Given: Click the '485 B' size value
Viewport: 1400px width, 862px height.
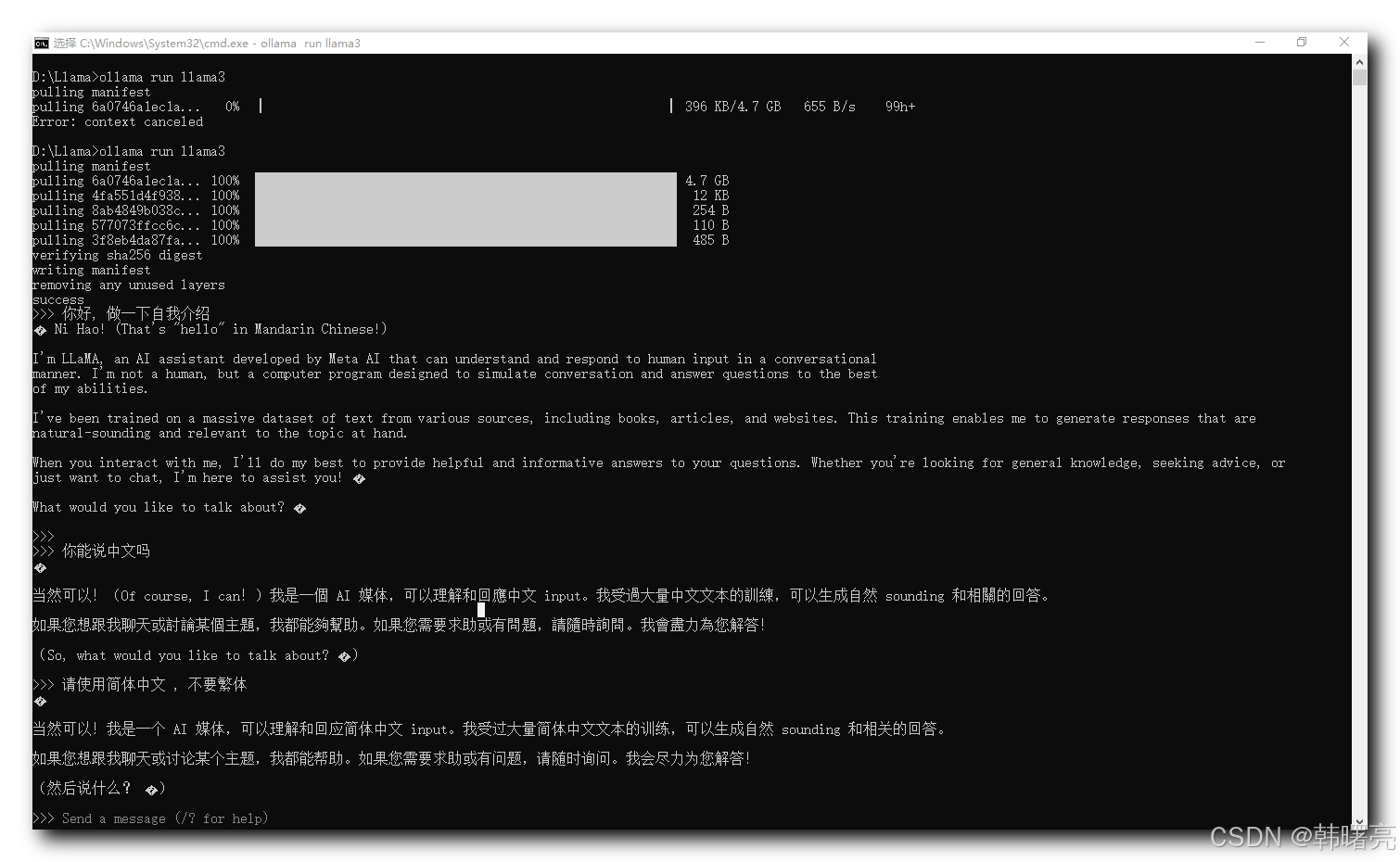Looking at the screenshot, I should [x=711, y=240].
